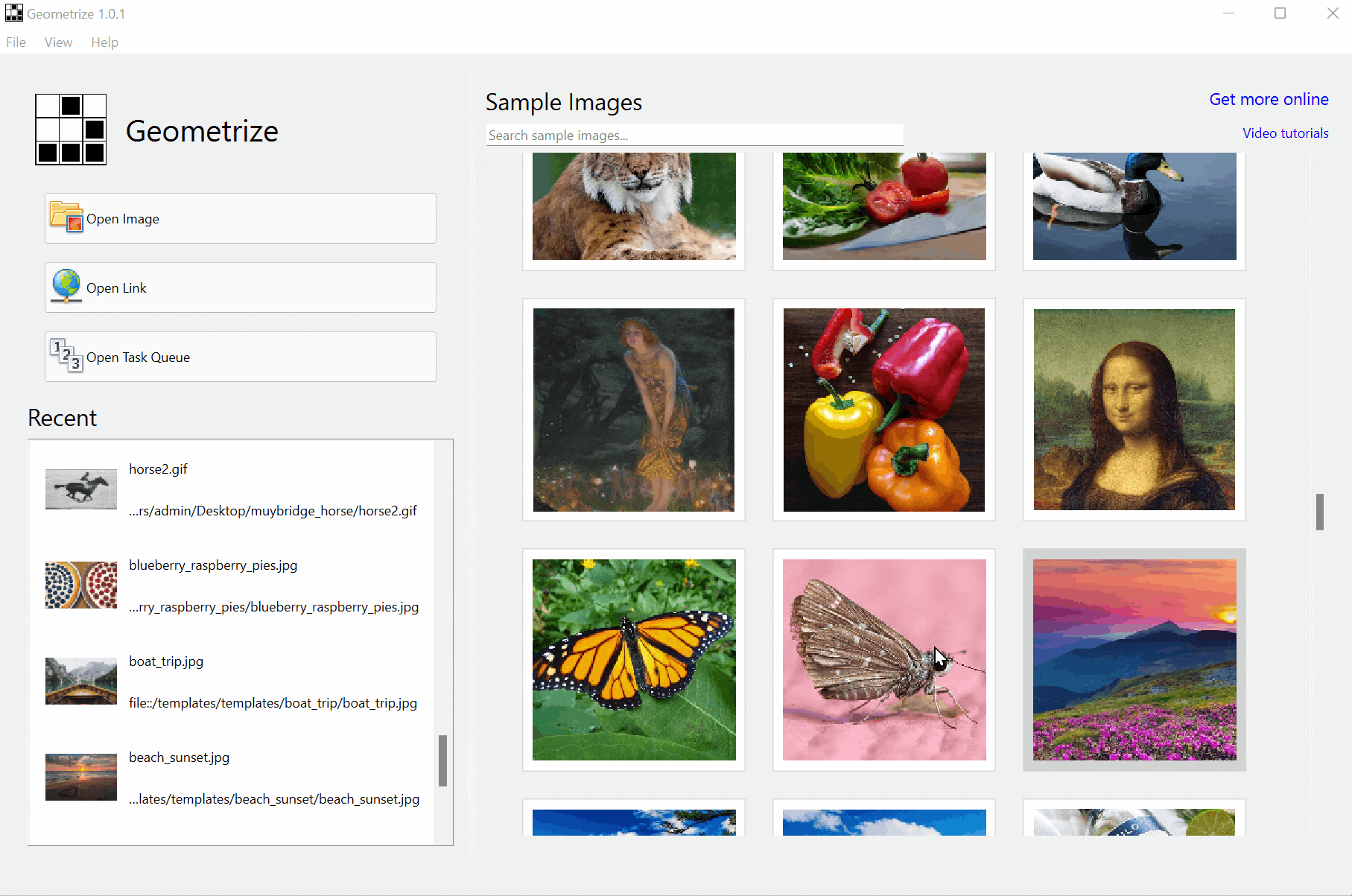1352x896 pixels.
Task: Click the Open Link button
Action: click(x=241, y=287)
